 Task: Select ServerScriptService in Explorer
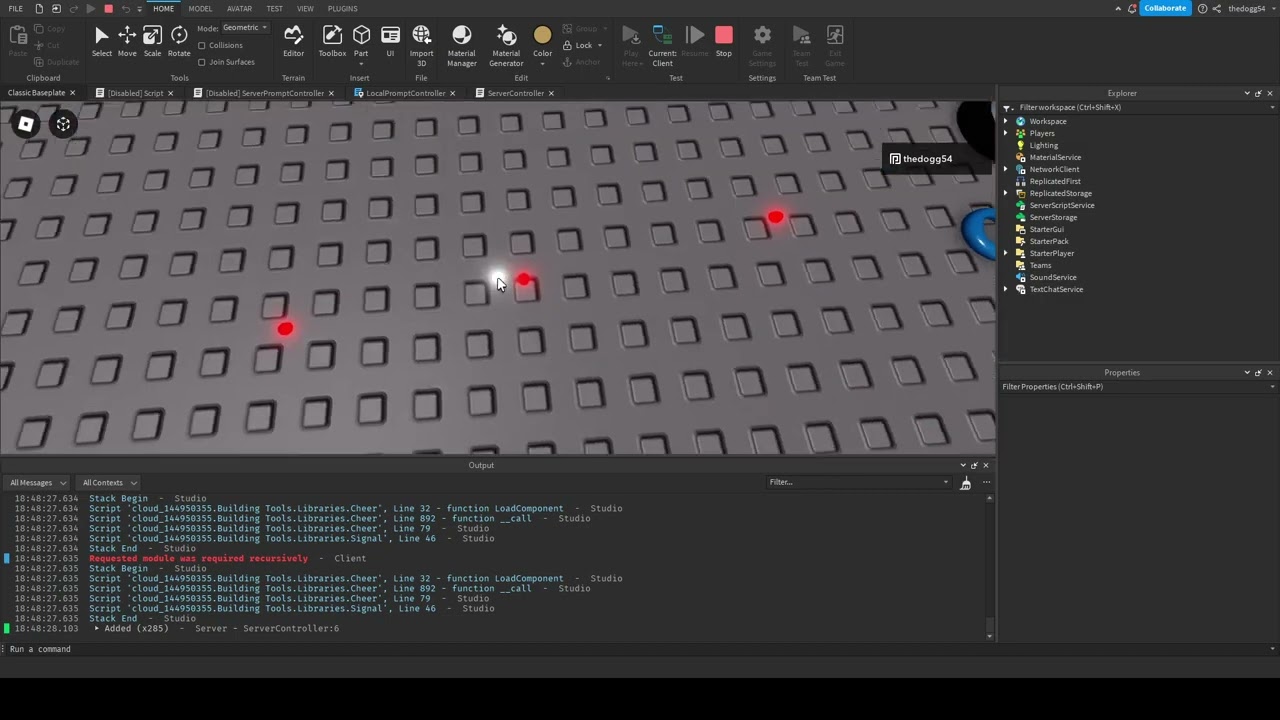[1061, 206]
